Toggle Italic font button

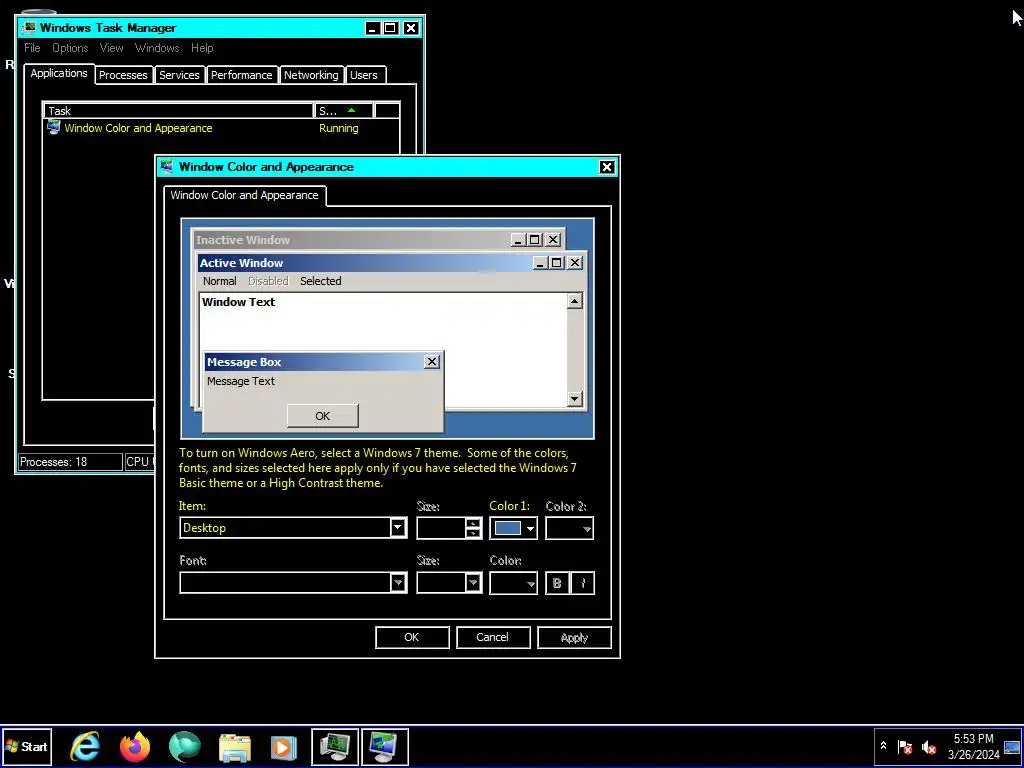(583, 583)
